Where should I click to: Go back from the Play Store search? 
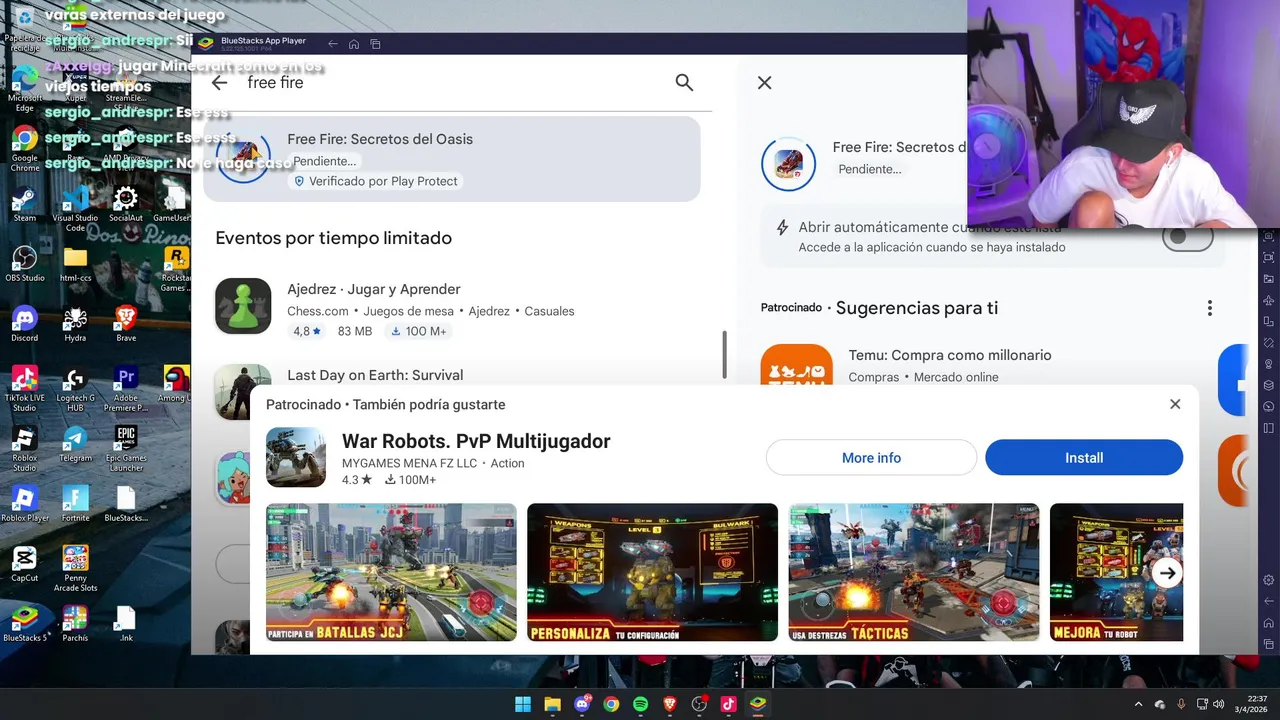[x=219, y=83]
